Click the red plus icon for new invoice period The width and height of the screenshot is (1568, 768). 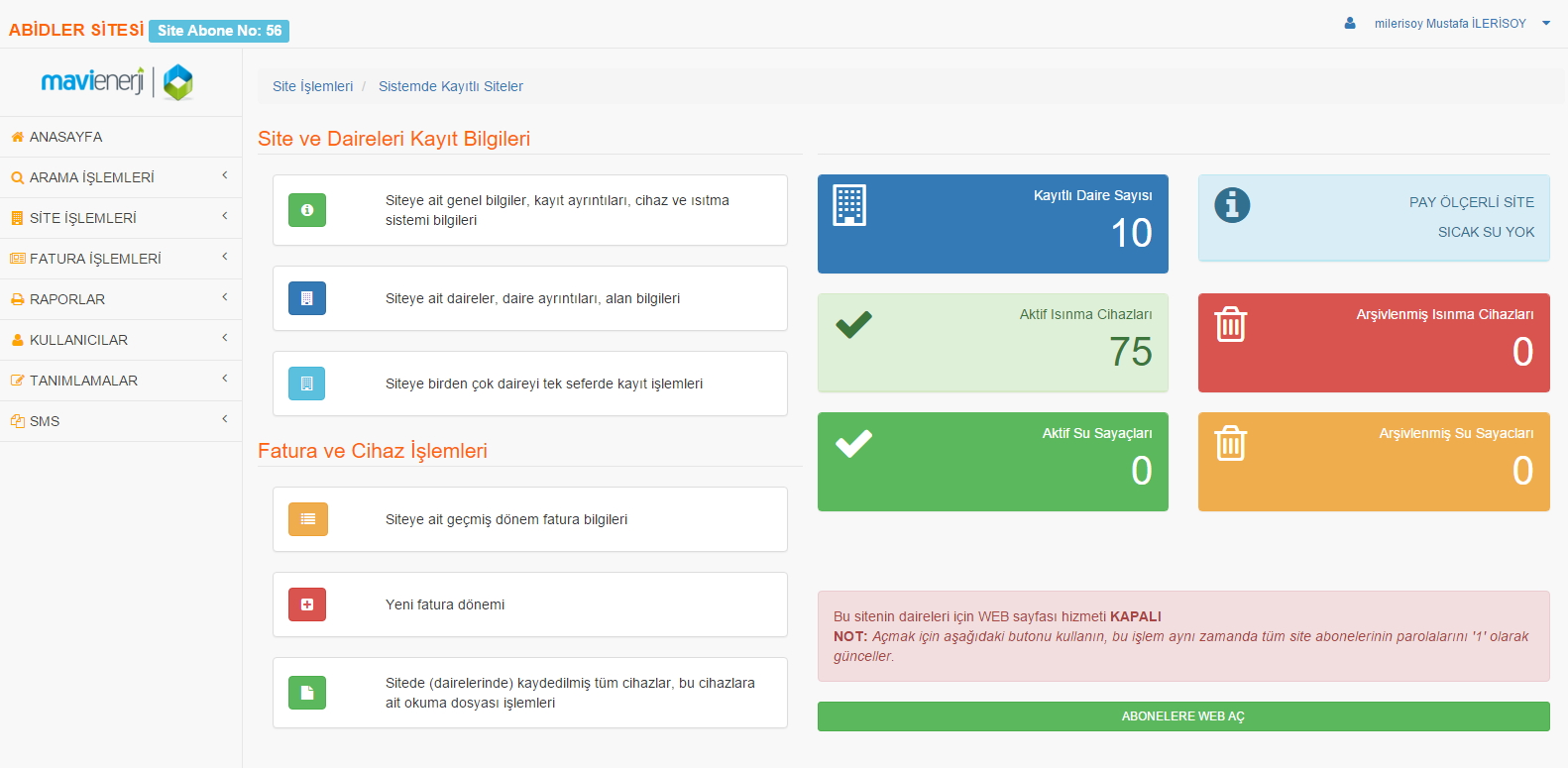pyautogui.click(x=307, y=604)
